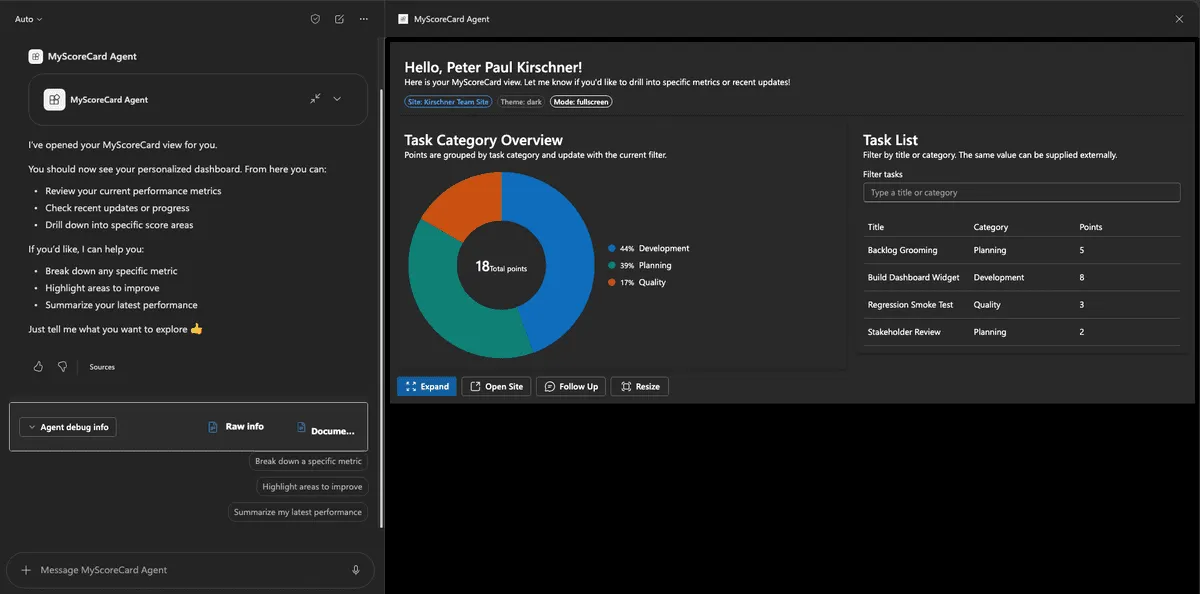Click the Resize button
The image size is (1200, 594).
pos(640,386)
